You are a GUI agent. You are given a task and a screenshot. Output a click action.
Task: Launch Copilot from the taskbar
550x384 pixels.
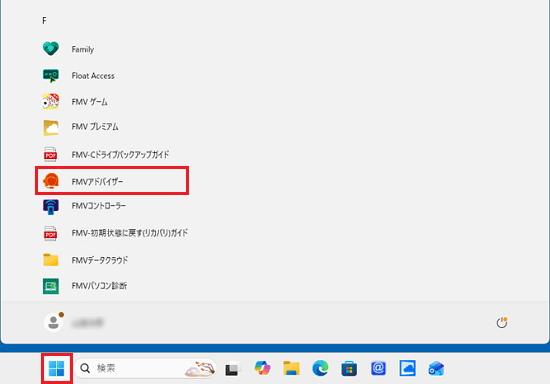tap(262, 368)
